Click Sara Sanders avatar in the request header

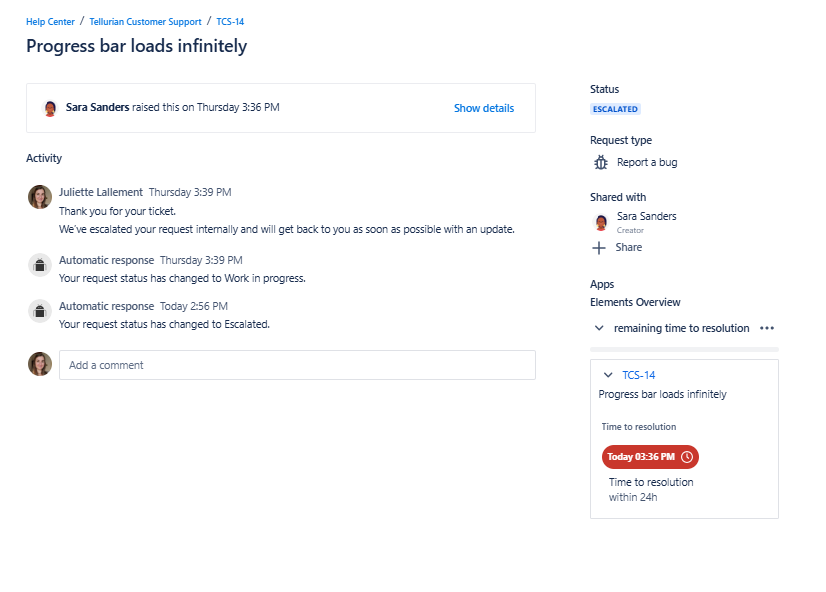point(49,108)
